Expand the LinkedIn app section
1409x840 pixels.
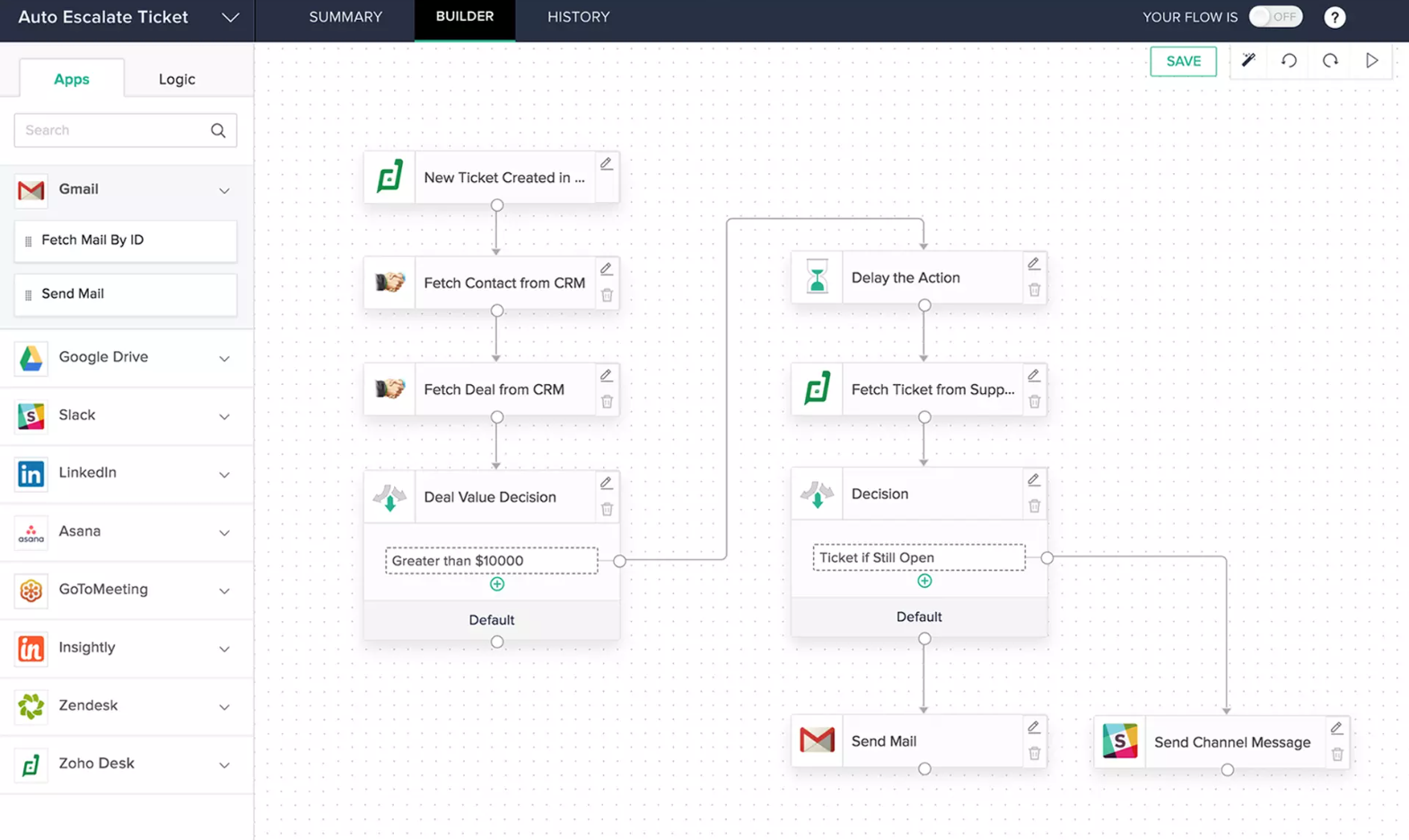224,474
